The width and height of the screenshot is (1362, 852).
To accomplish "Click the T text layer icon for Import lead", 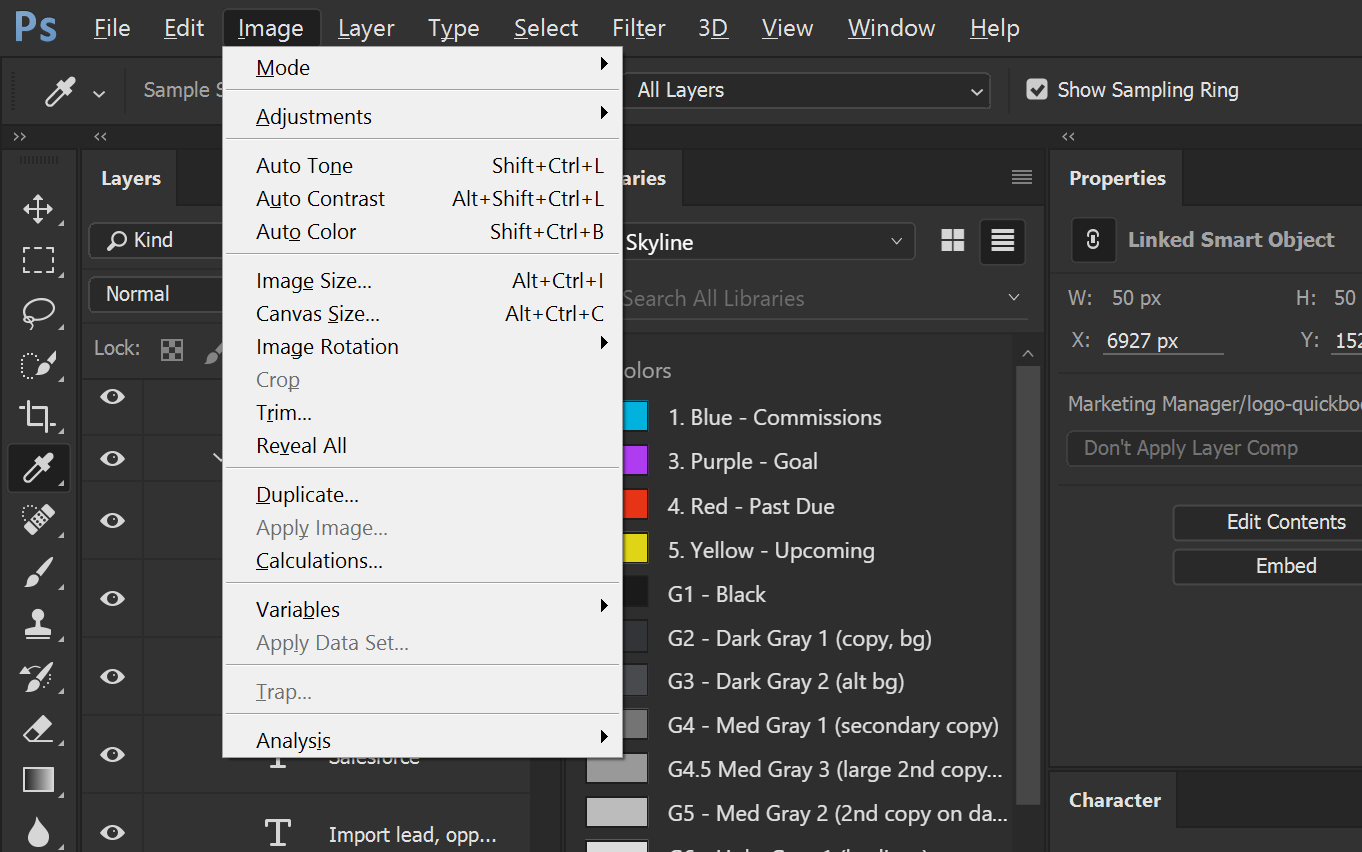I will [277, 834].
